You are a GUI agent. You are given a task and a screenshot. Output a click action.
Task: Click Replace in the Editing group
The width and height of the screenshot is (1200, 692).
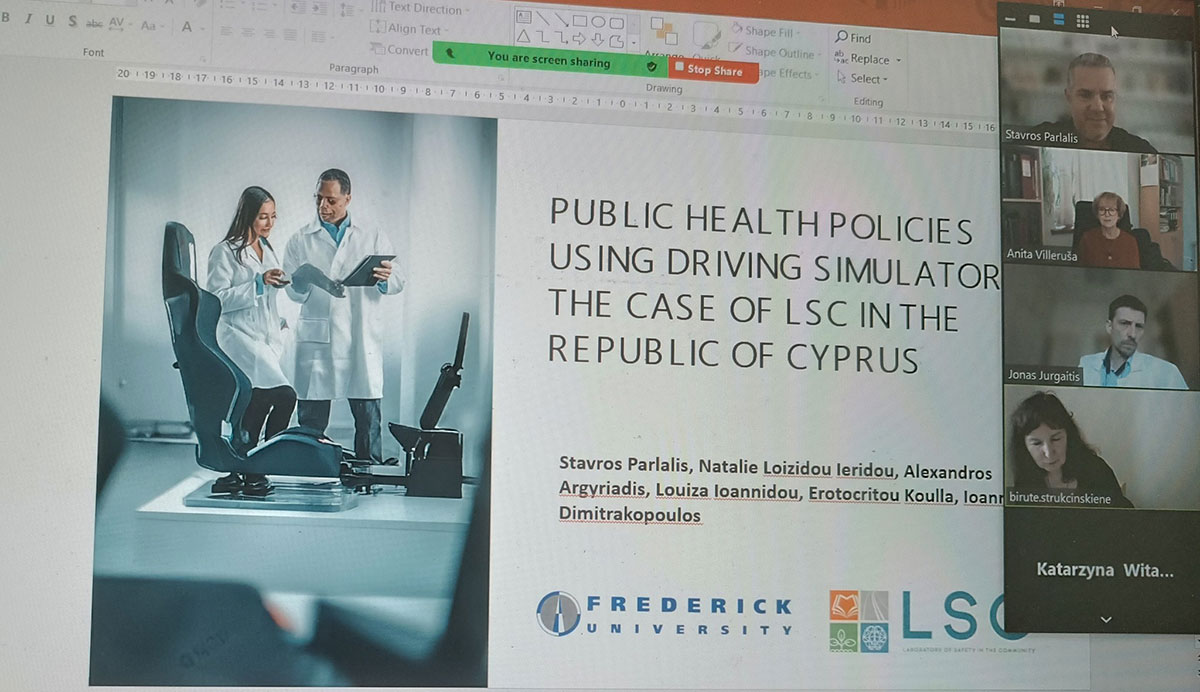point(867,59)
